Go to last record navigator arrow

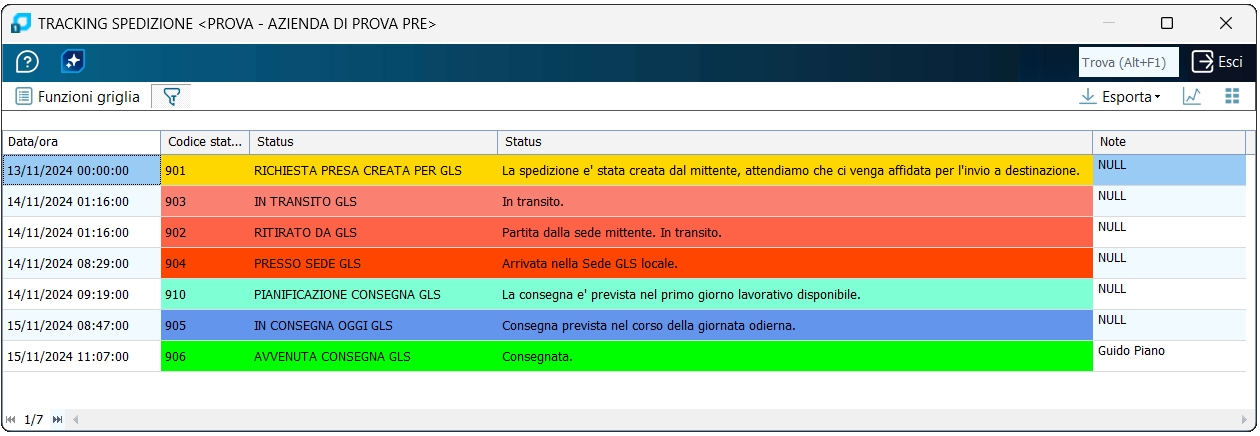57,419
